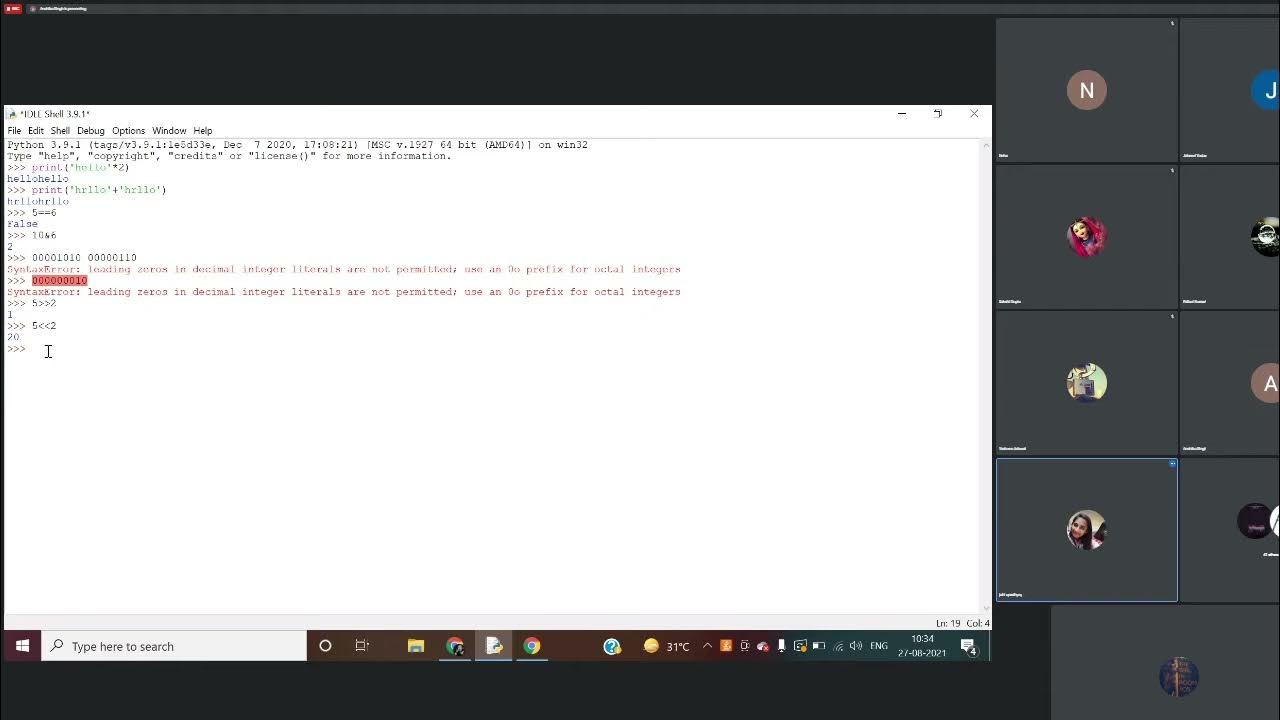Open the File menu in IDLE Shell

point(14,130)
